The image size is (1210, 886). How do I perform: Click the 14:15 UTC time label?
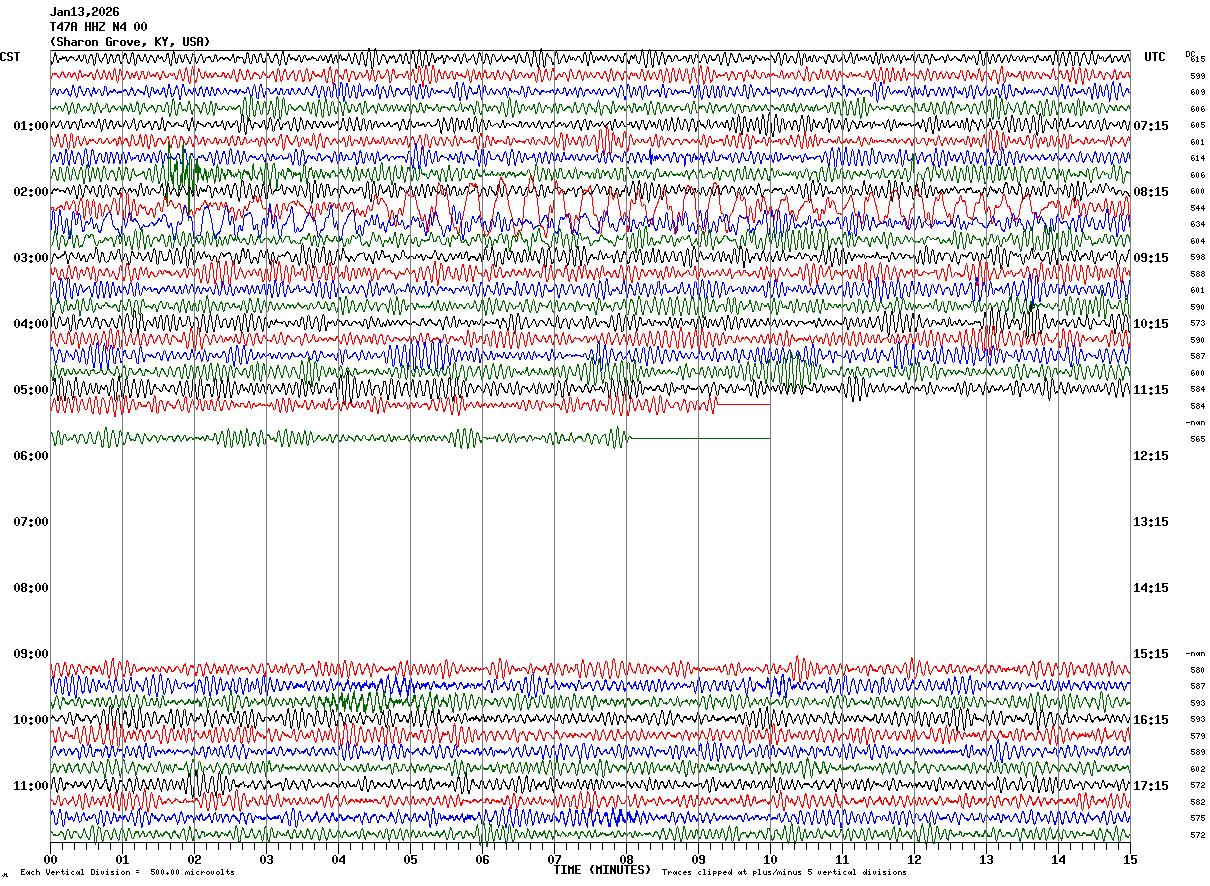coord(1151,588)
